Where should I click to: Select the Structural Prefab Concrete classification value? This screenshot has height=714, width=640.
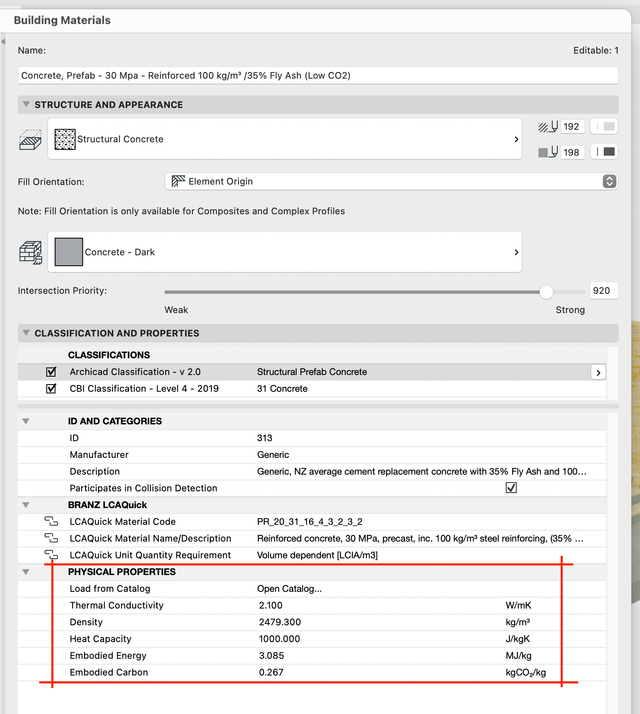pos(312,372)
